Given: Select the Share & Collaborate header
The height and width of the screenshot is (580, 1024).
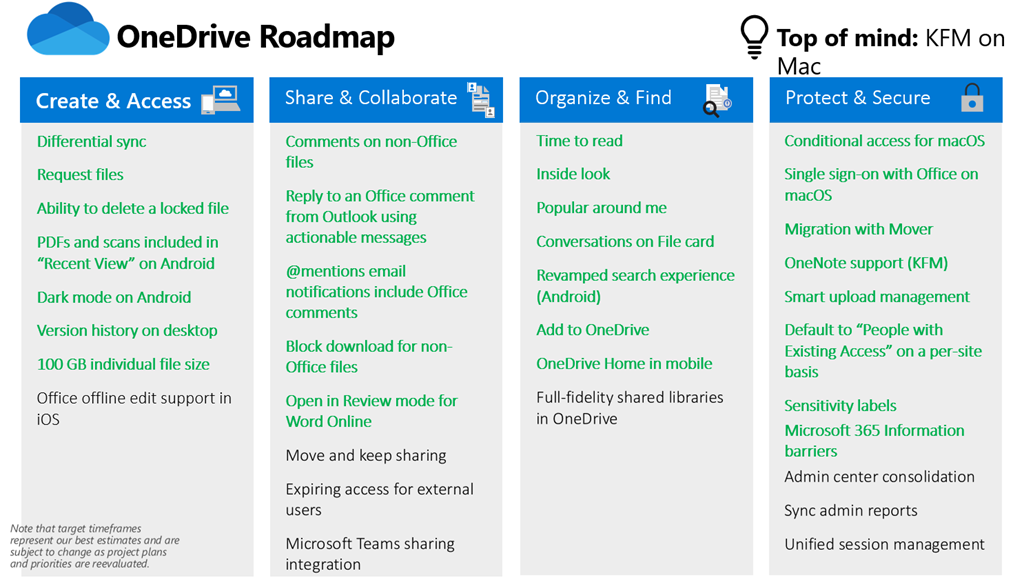Looking at the screenshot, I should point(371,98).
